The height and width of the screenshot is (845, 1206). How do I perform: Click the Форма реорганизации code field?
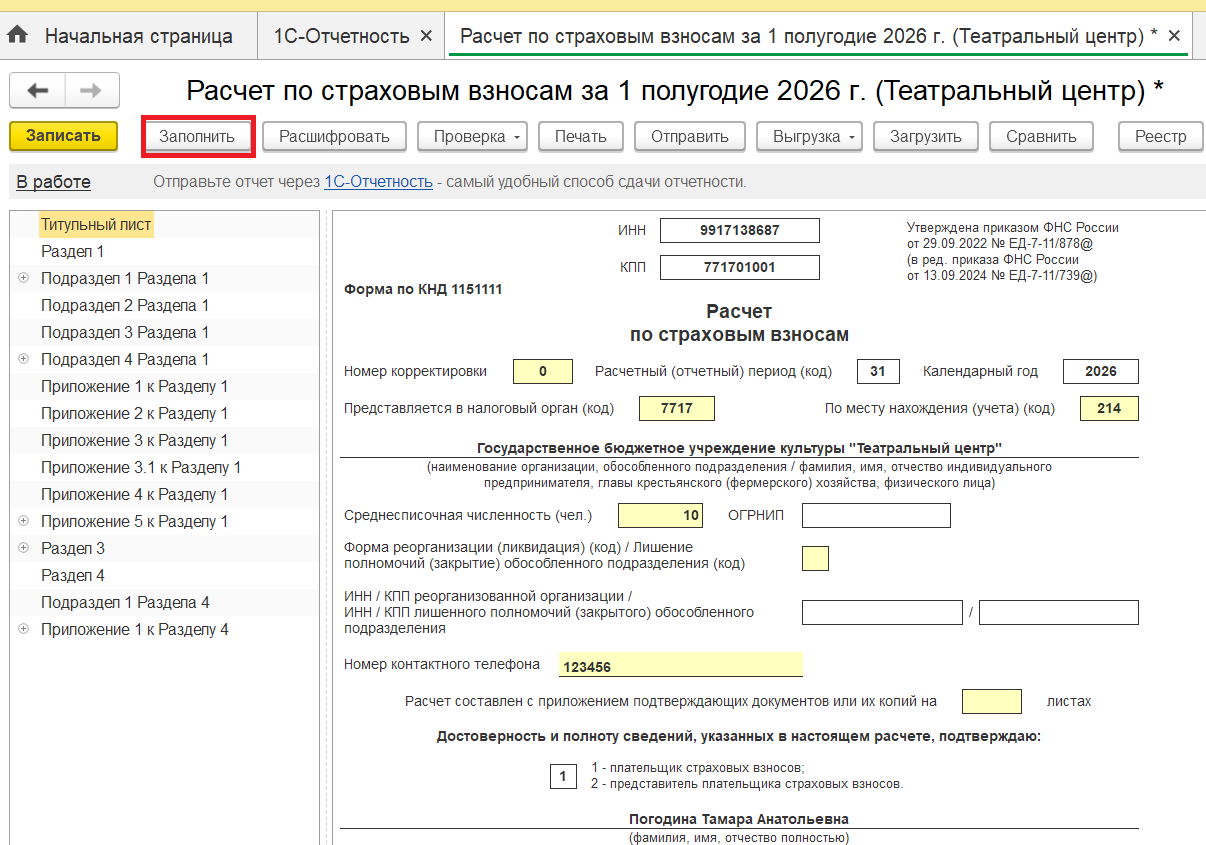tap(815, 558)
